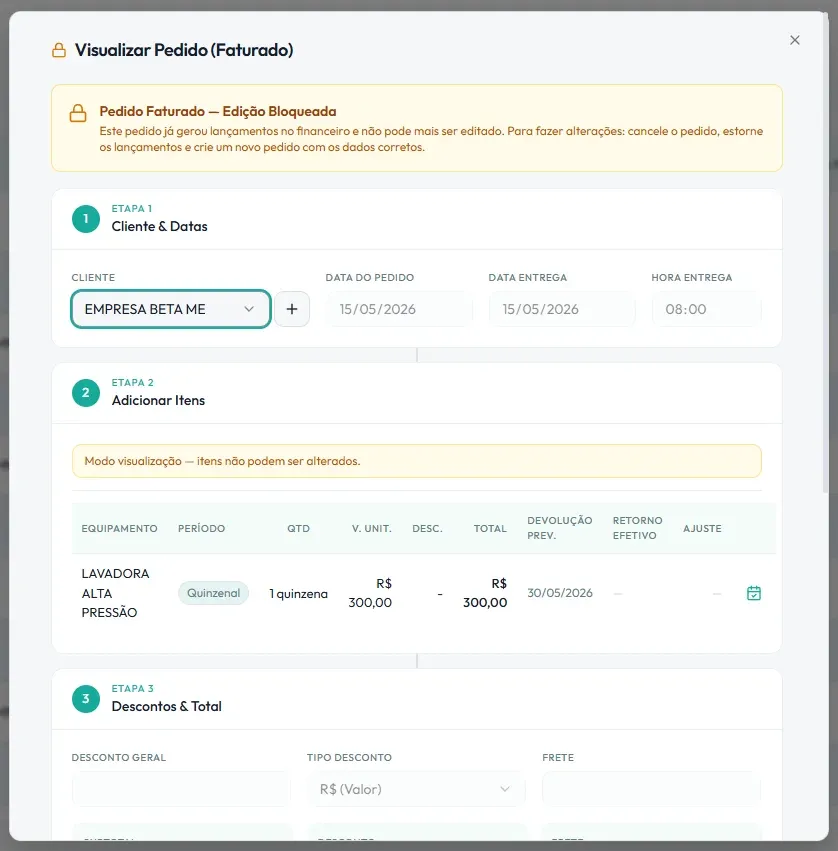
Task: Click the Cliente & Datas section title
Action: 160,226
